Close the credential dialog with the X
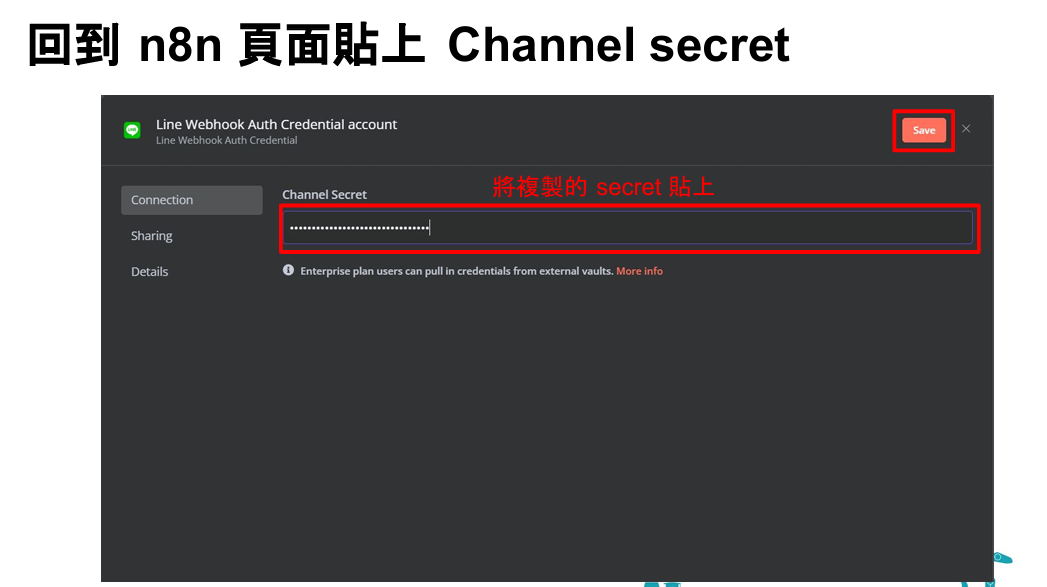Screen dimensions: 1047x587 [966, 129]
